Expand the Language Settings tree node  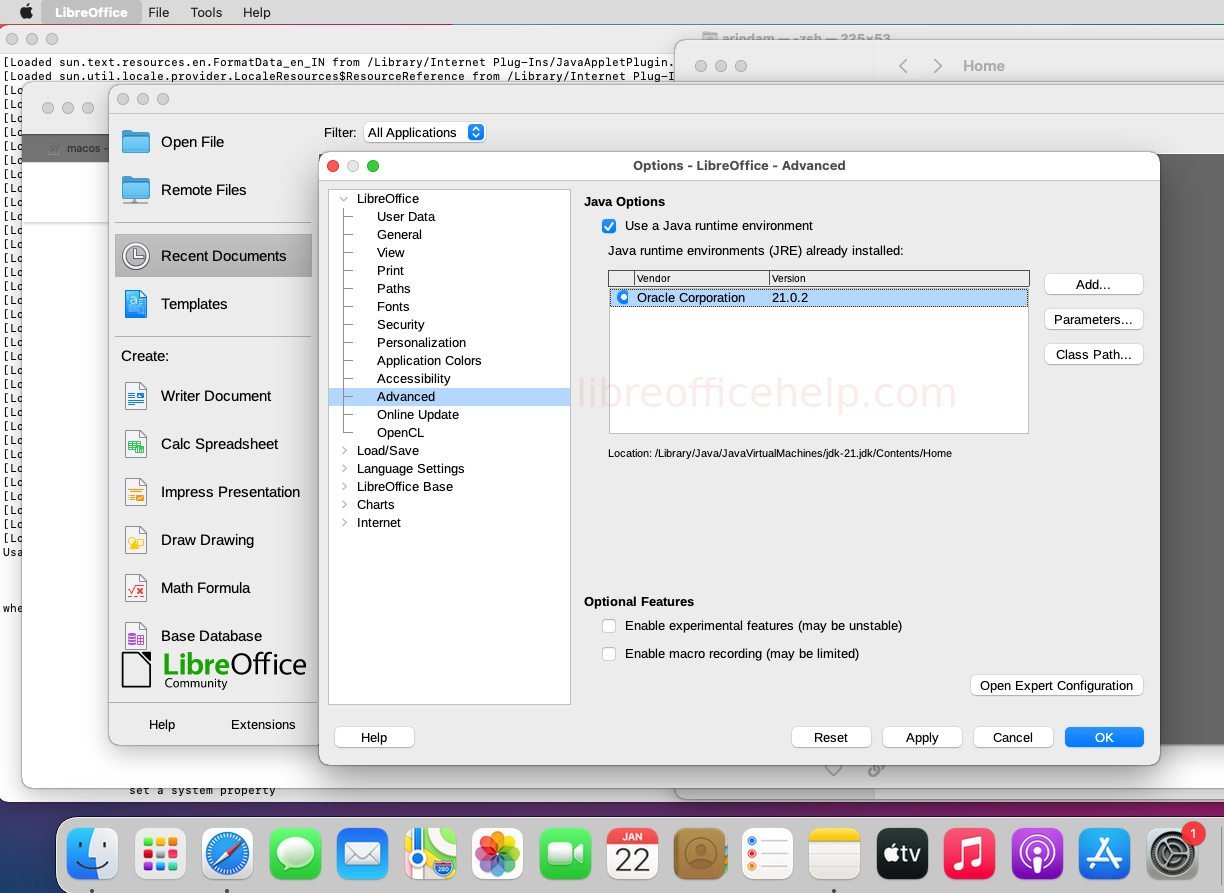pos(344,469)
